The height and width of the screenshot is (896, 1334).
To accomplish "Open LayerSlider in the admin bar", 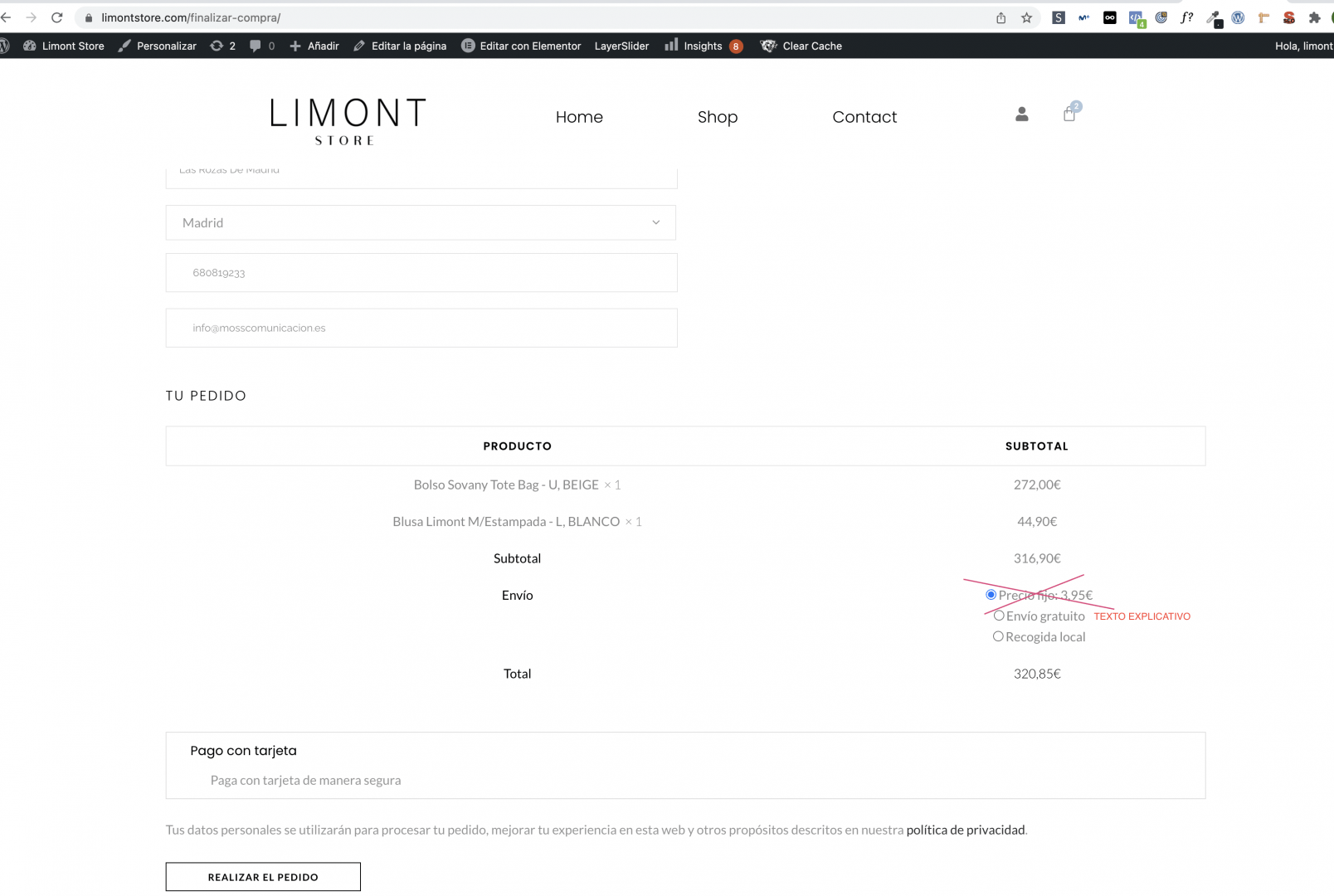I will pos(621,46).
